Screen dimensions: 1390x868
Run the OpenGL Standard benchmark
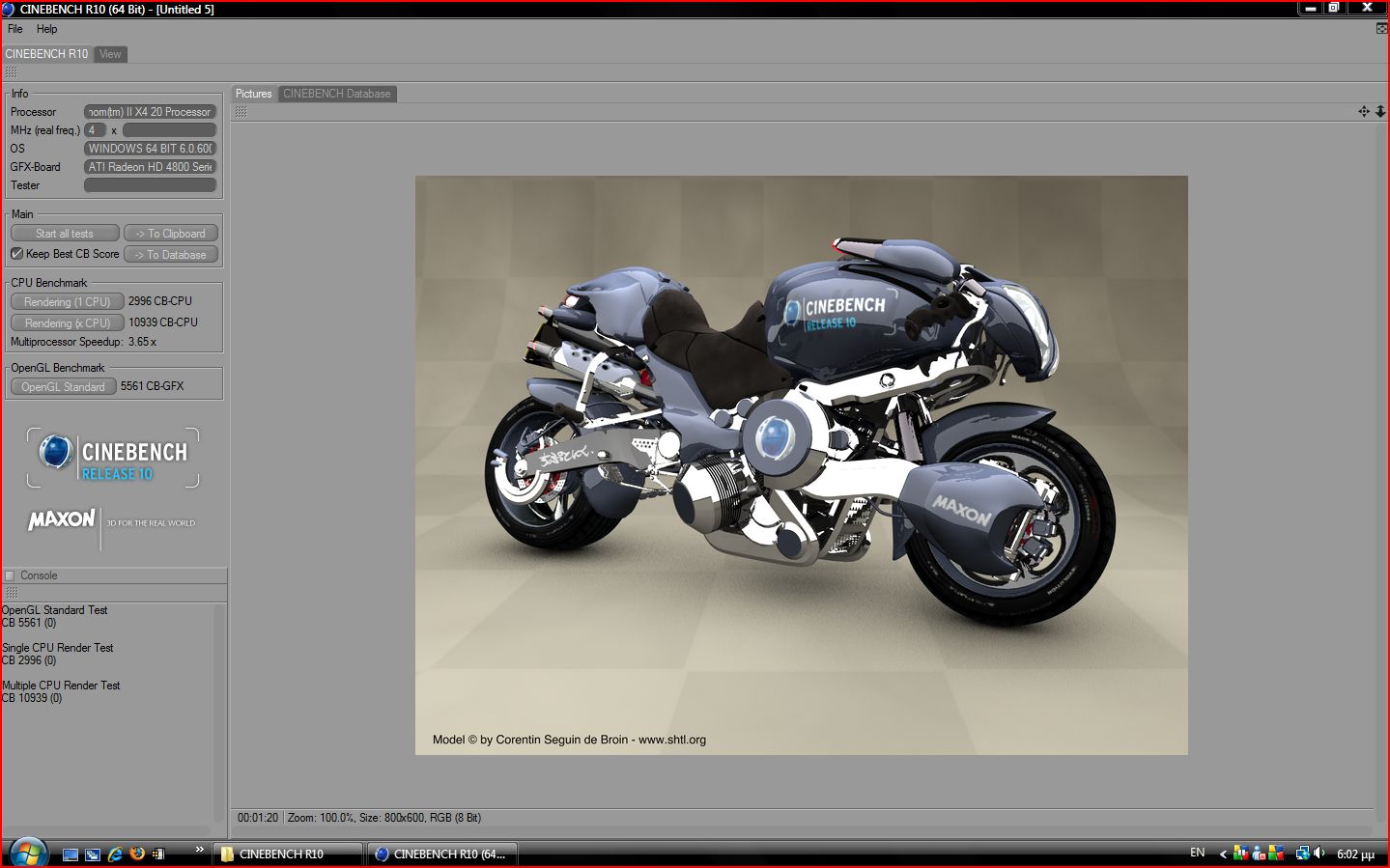(63, 387)
